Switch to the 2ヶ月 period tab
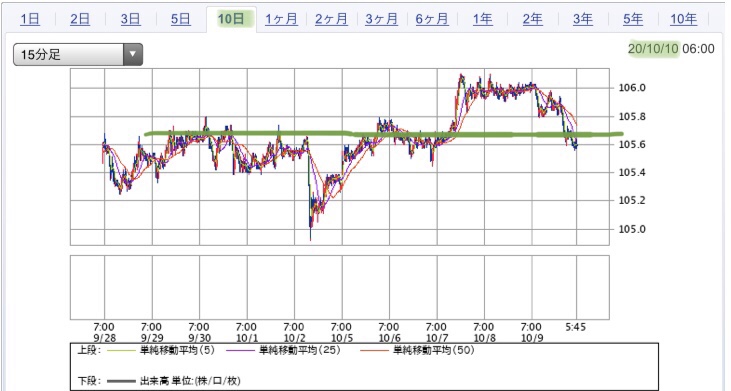731x391 pixels. [x=331, y=19]
